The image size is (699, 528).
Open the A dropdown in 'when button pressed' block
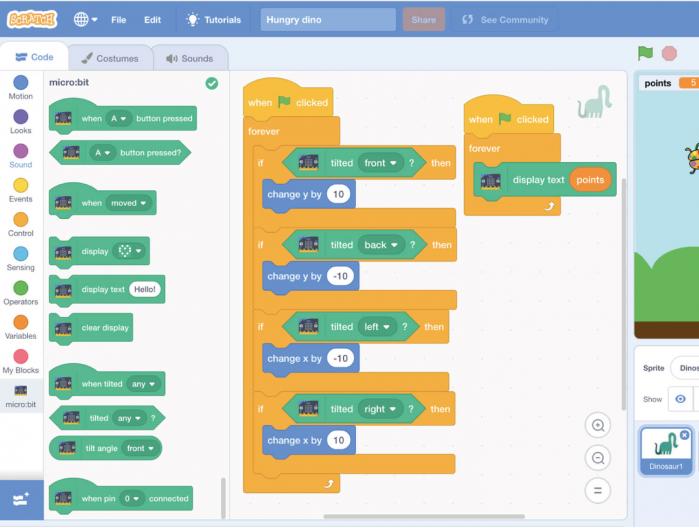pos(119,119)
